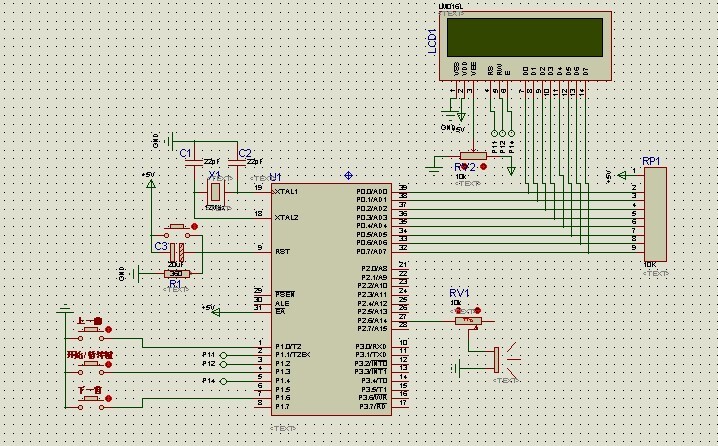Click the LCD1 green display screen

(526, 38)
